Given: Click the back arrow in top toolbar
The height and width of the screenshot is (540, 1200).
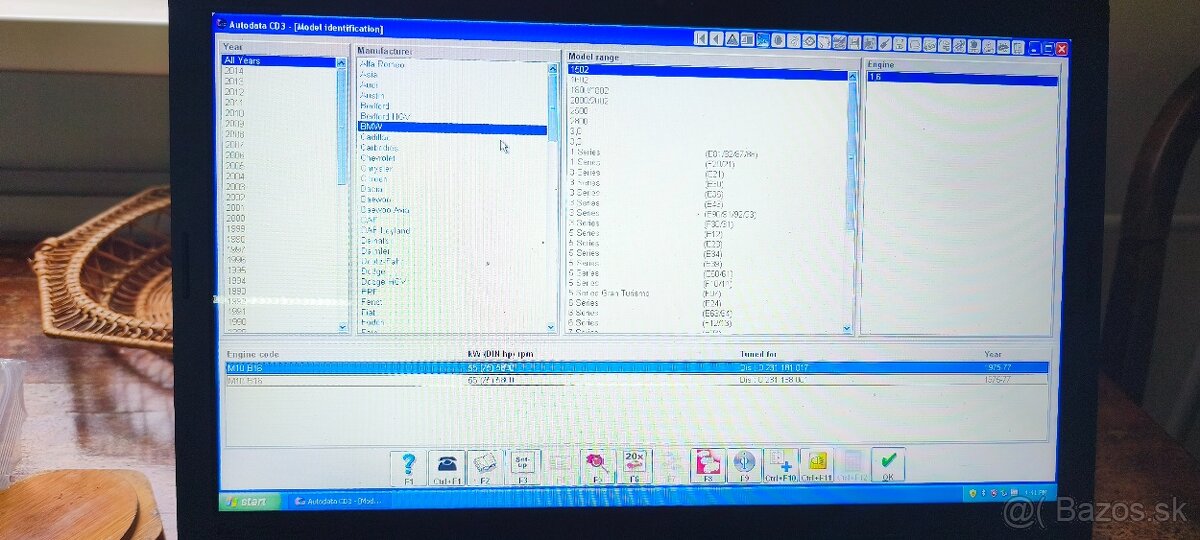Looking at the screenshot, I should 717,39.
